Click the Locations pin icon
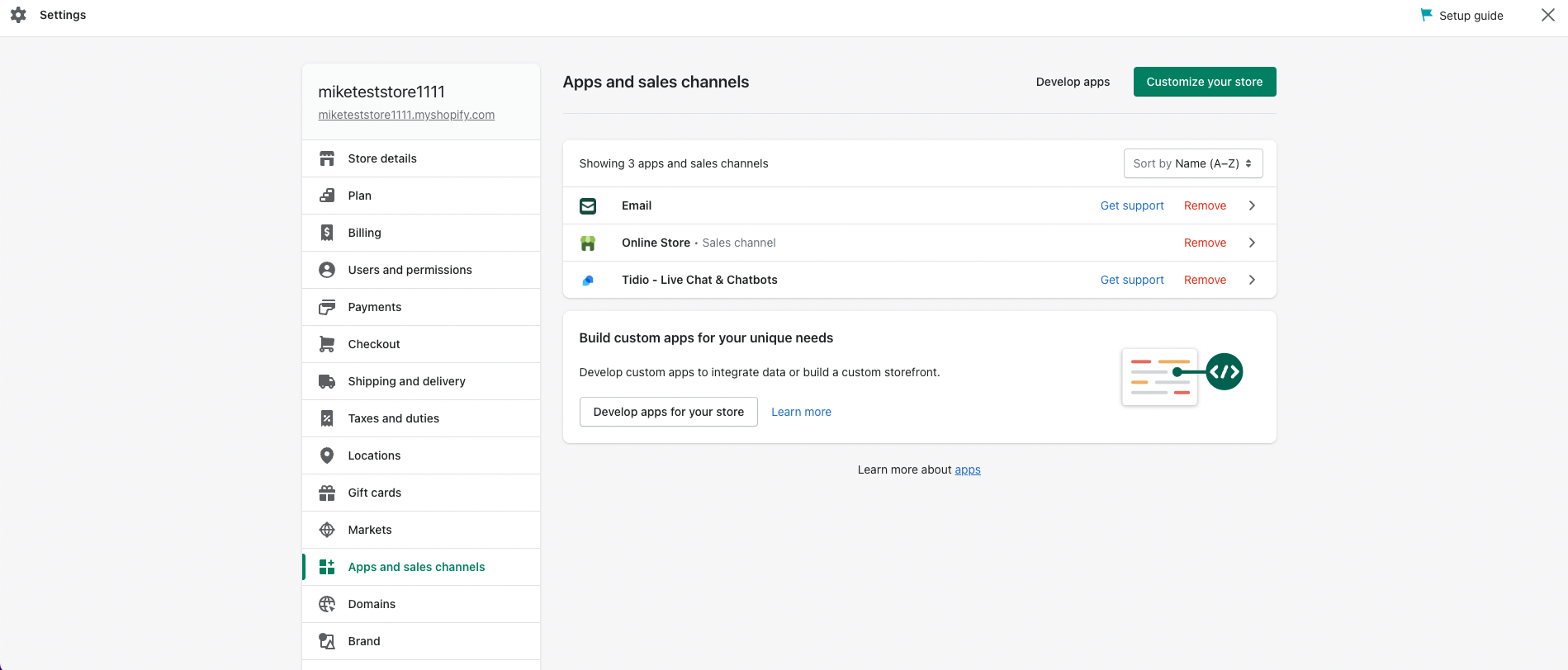The width and height of the screenshot is (1568, 670). point(327,455)
